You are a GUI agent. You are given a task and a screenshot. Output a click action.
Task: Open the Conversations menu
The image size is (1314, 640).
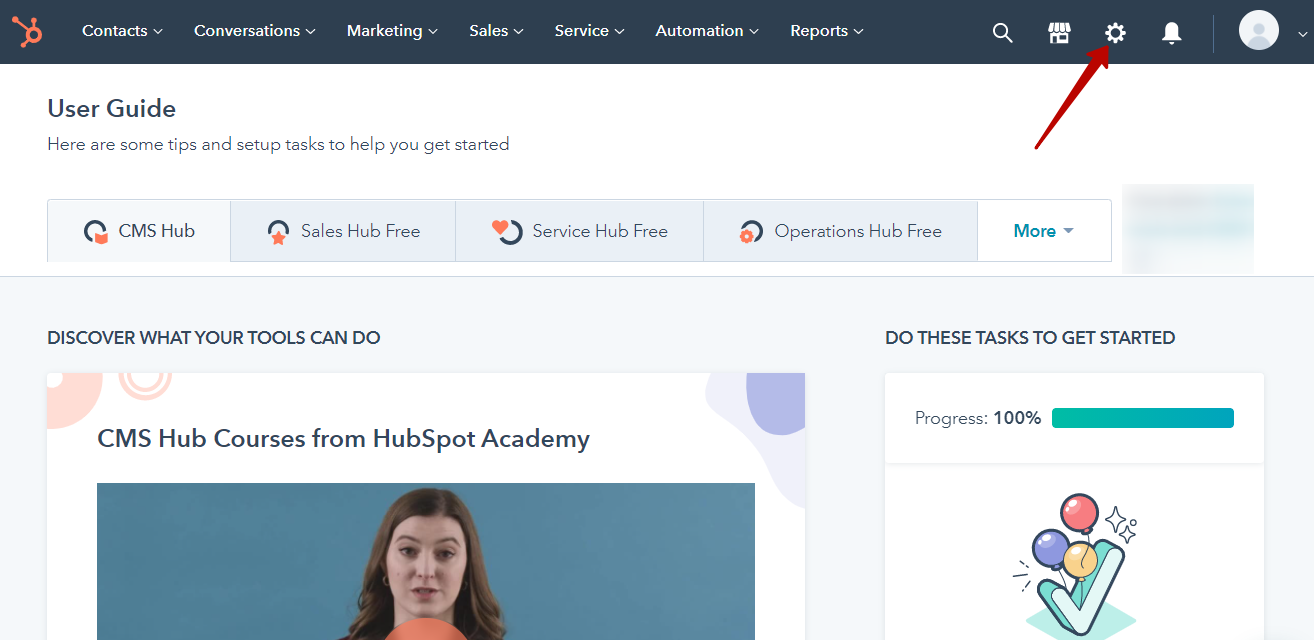tap(255, 31)
